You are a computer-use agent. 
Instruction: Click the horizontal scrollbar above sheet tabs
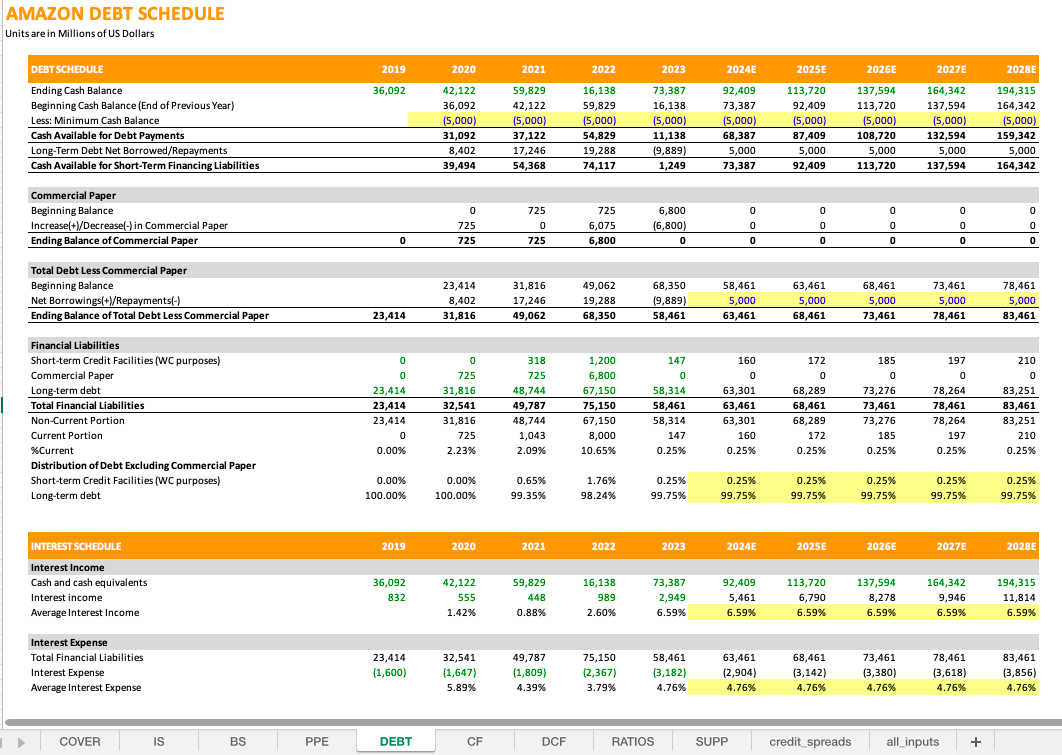(x=532, y=722)
